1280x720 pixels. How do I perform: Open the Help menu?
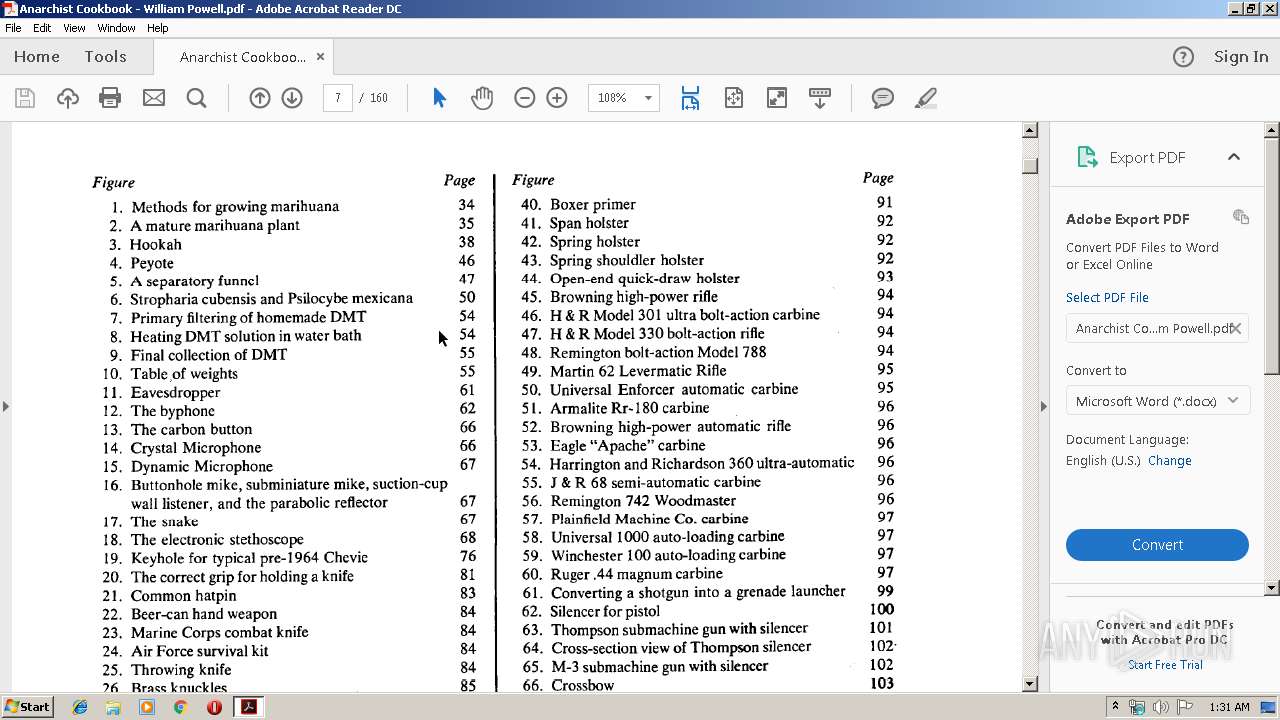pyautogui.click(x=158, y=28)
